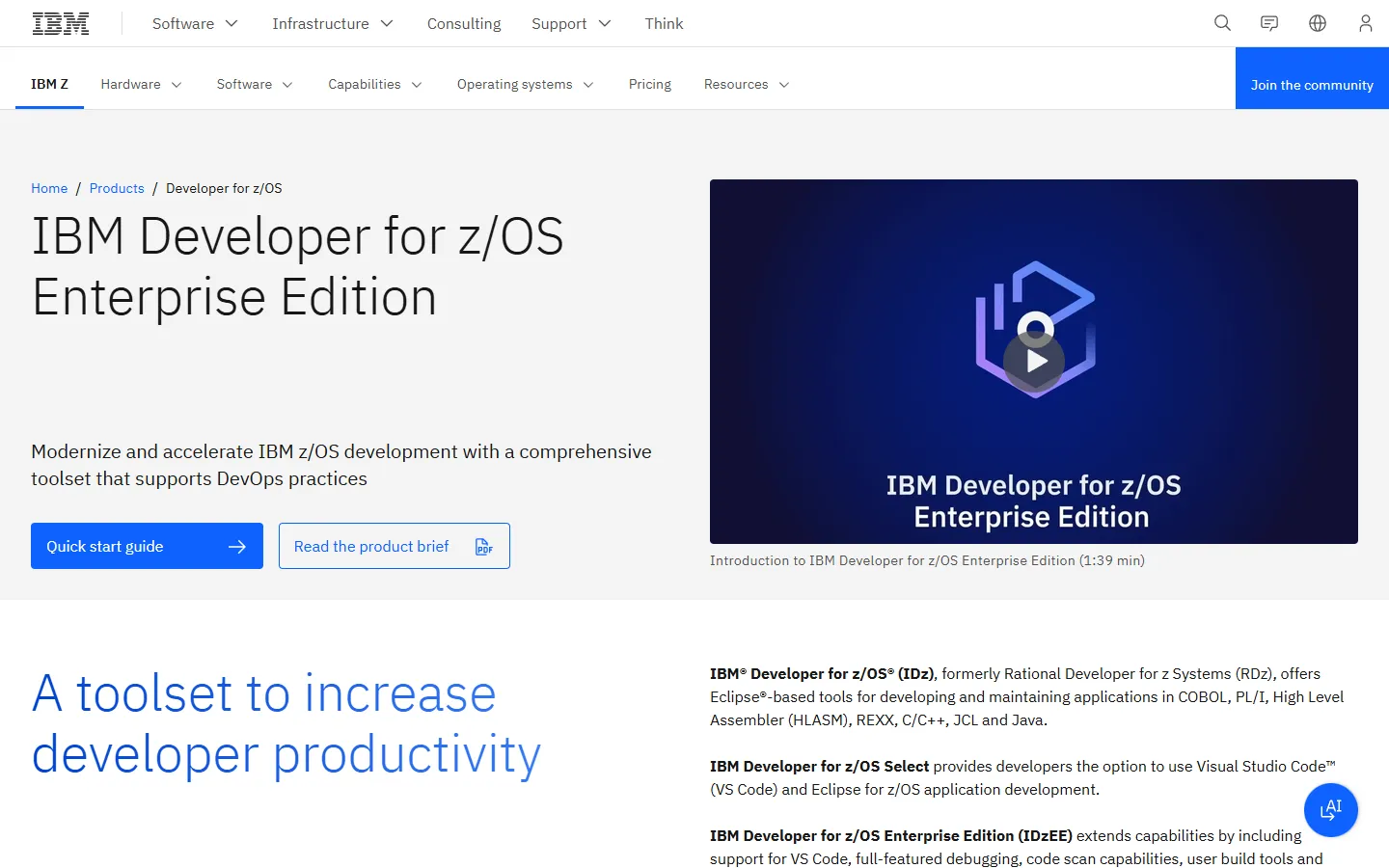This screenshot has width=1389, height=868.
Task: Open the Think menu item
Action: coord(664,23)
